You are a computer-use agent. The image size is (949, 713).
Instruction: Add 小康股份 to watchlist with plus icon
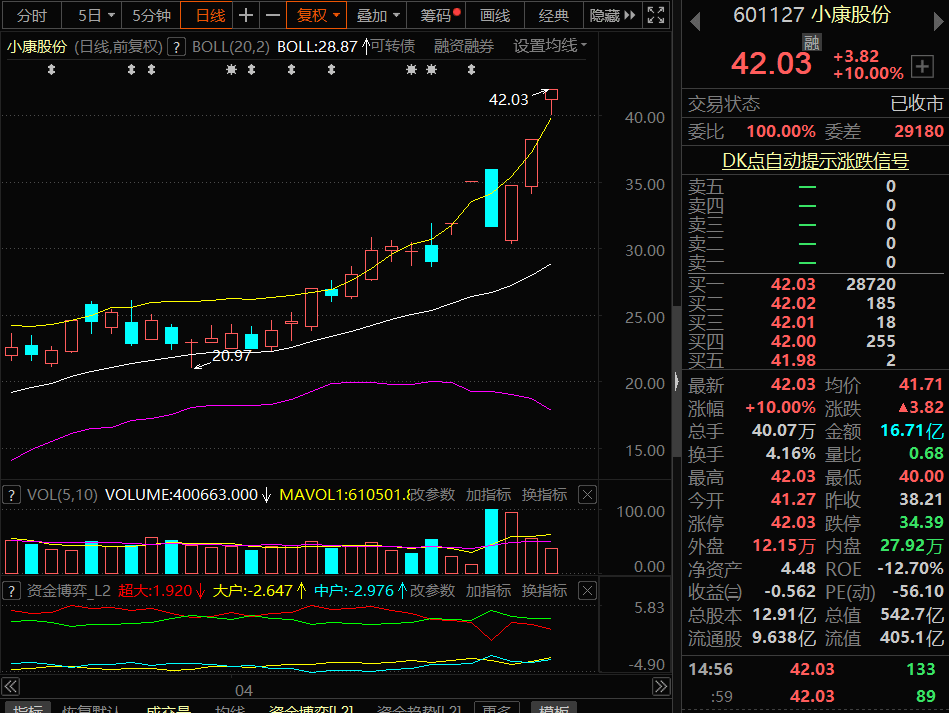click(922, 67)
